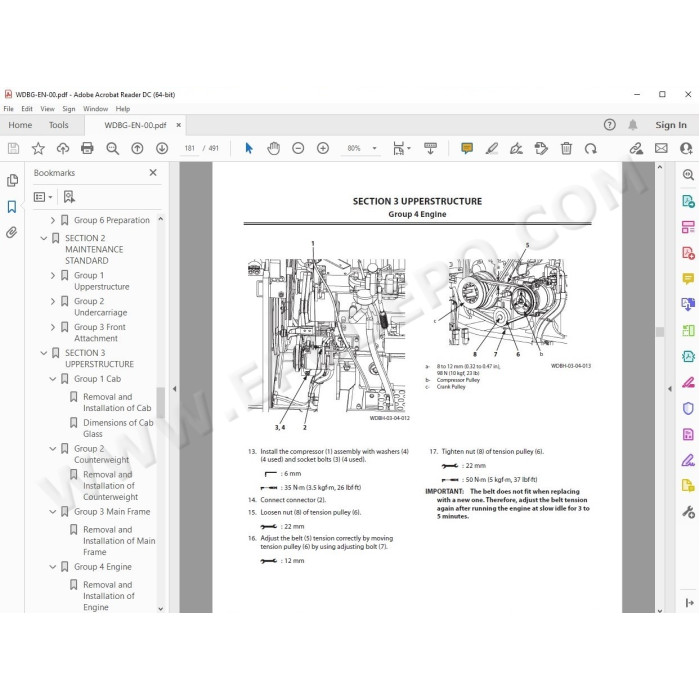Go to next page

pyautogui.click(x=162, y=149)
